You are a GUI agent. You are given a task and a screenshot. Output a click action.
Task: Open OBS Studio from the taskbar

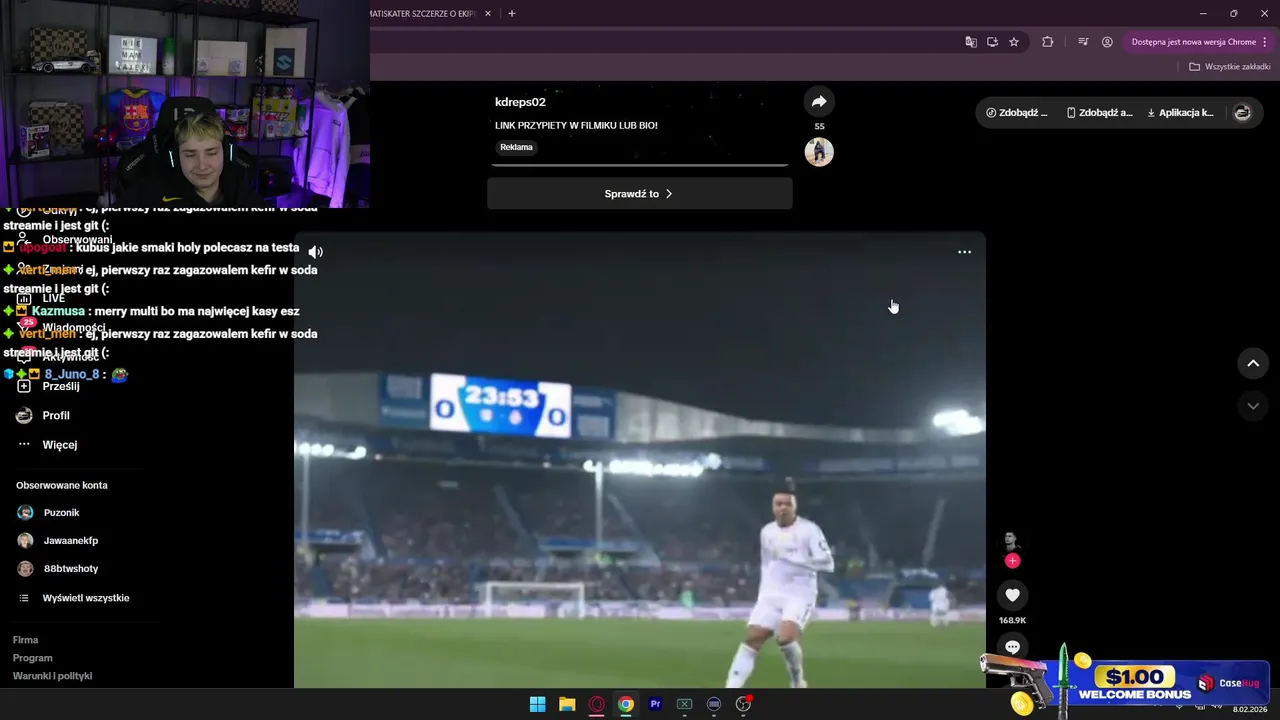(x=743, y=704)
